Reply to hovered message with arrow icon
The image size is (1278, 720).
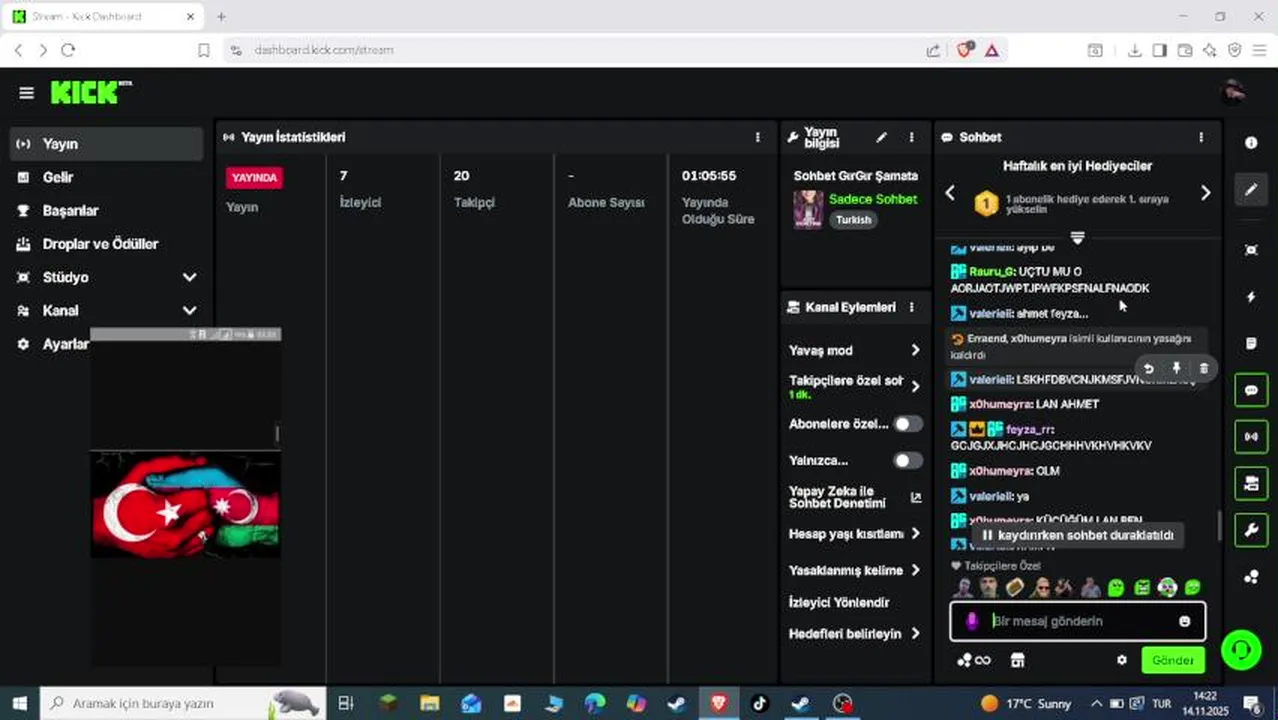click(x=1148, y=368)
